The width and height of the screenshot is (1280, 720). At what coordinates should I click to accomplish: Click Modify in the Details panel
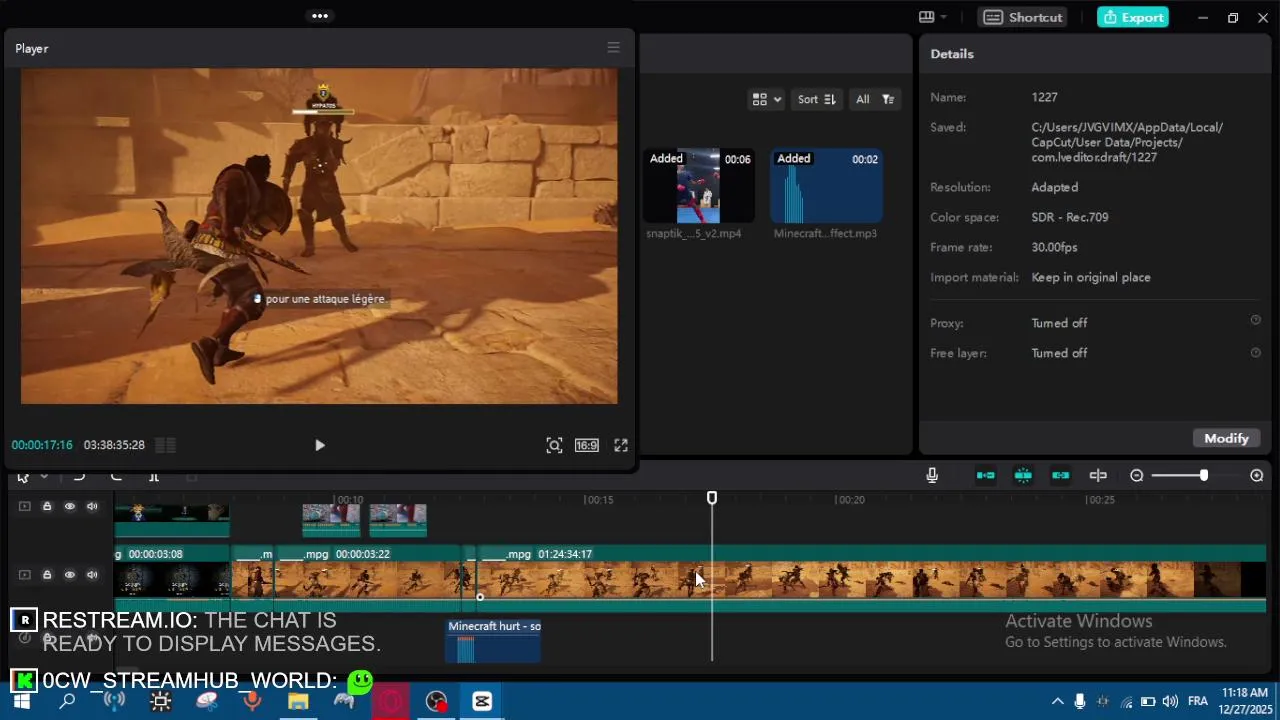pos(1226,438)
